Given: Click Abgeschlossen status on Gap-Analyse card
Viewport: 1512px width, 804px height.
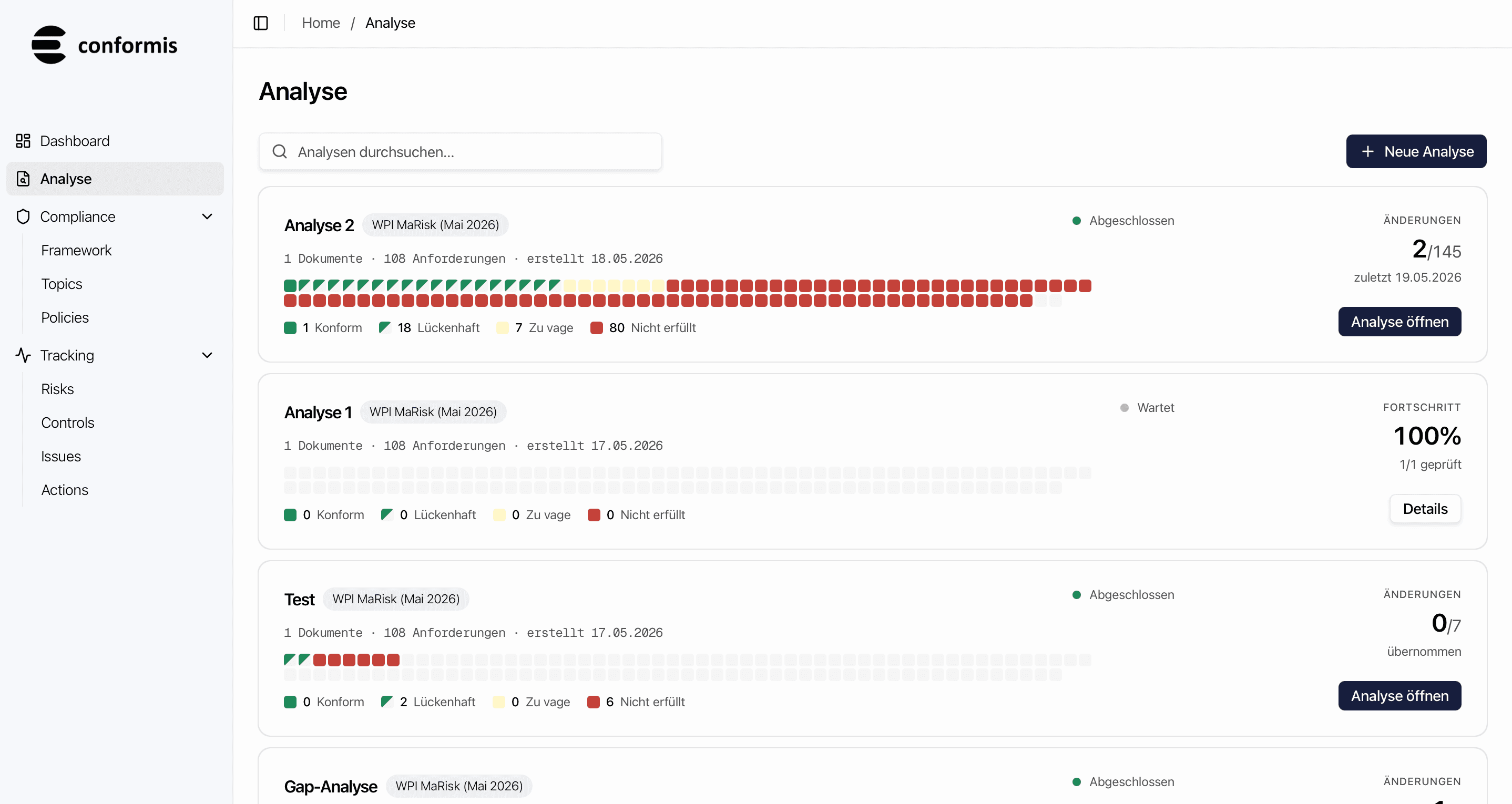Looking at the screenshot, I should 1123,782.
